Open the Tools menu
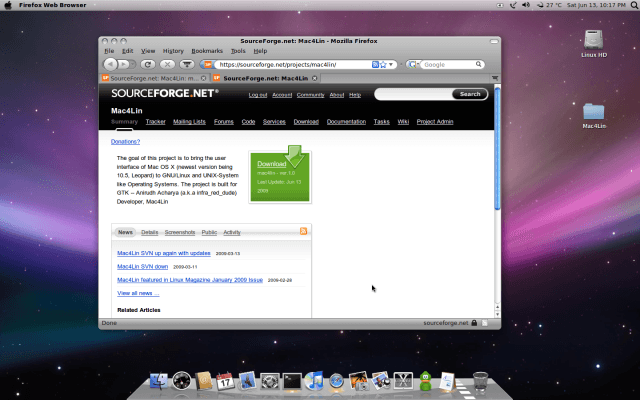The width and height of the screenshot is (640, 400). 238,51
